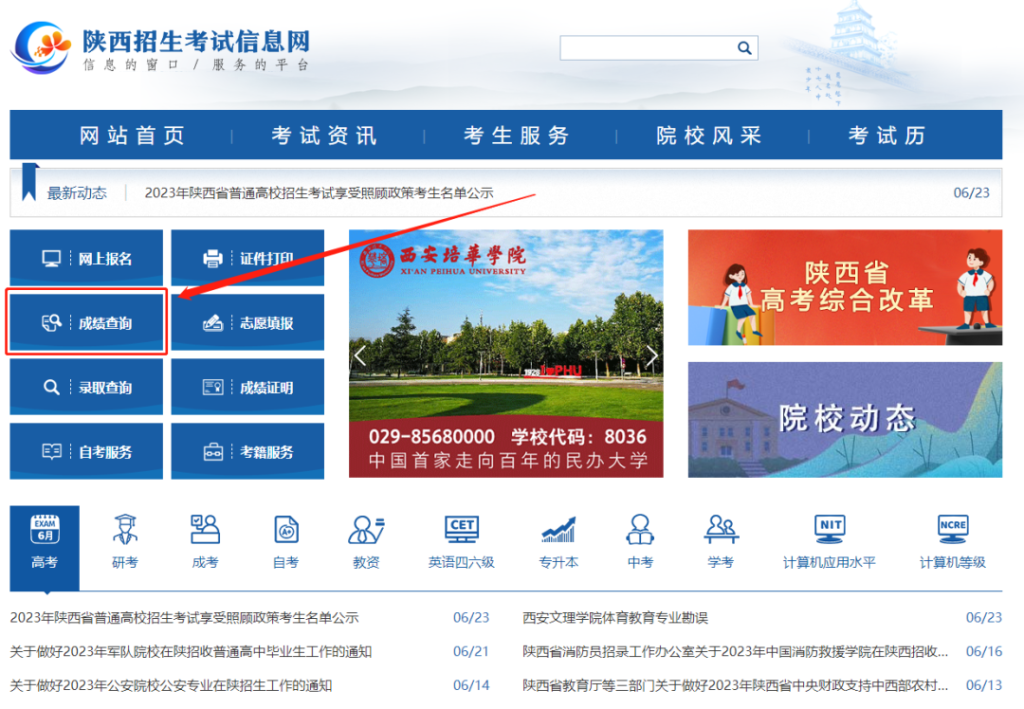Advance carousel with right arrow
The width and height of the screenshot is (1024, 709).
[651, 356]
